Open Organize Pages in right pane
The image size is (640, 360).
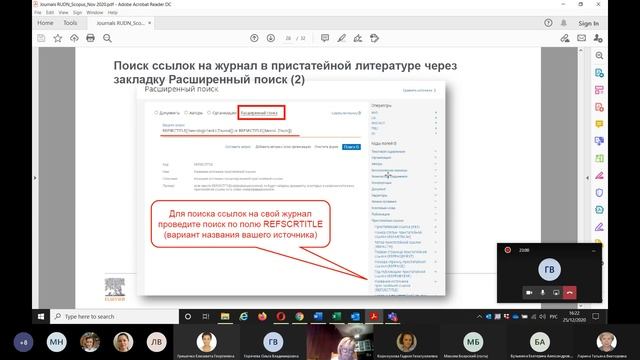pos(599,158)
